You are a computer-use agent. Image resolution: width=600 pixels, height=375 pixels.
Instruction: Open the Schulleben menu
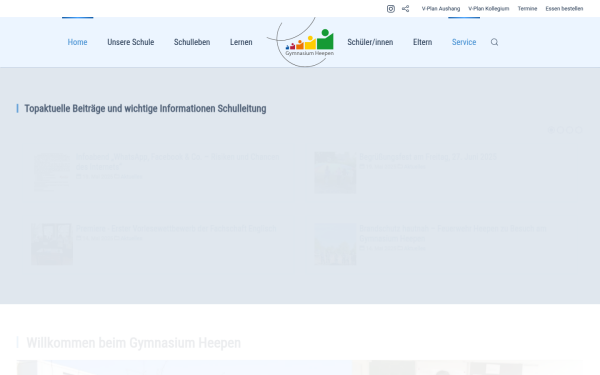pos(192,42)
